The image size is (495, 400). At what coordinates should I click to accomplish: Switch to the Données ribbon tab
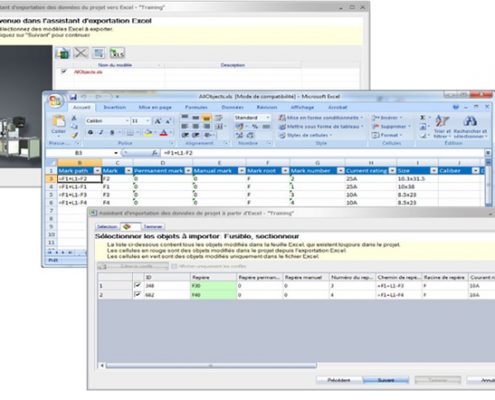tap(232, 107)
